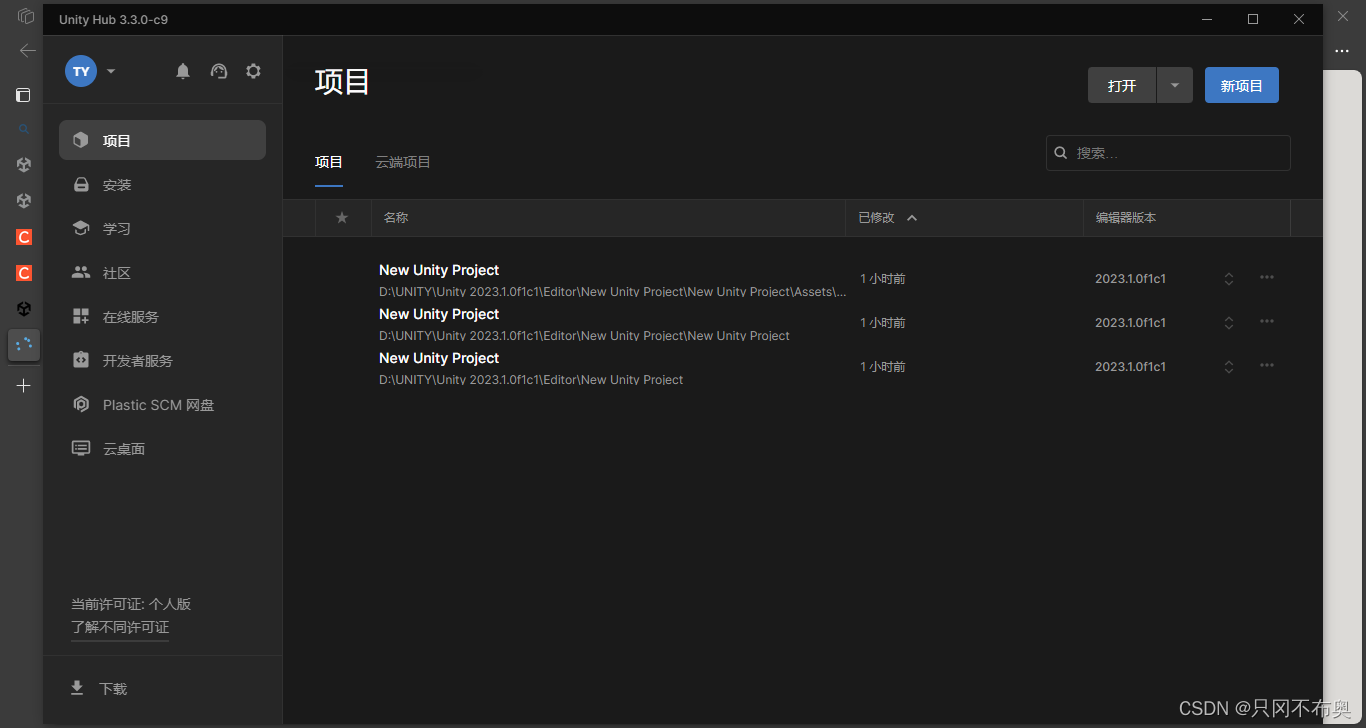Maximize the Unity Hub window

coord(1253,19)
